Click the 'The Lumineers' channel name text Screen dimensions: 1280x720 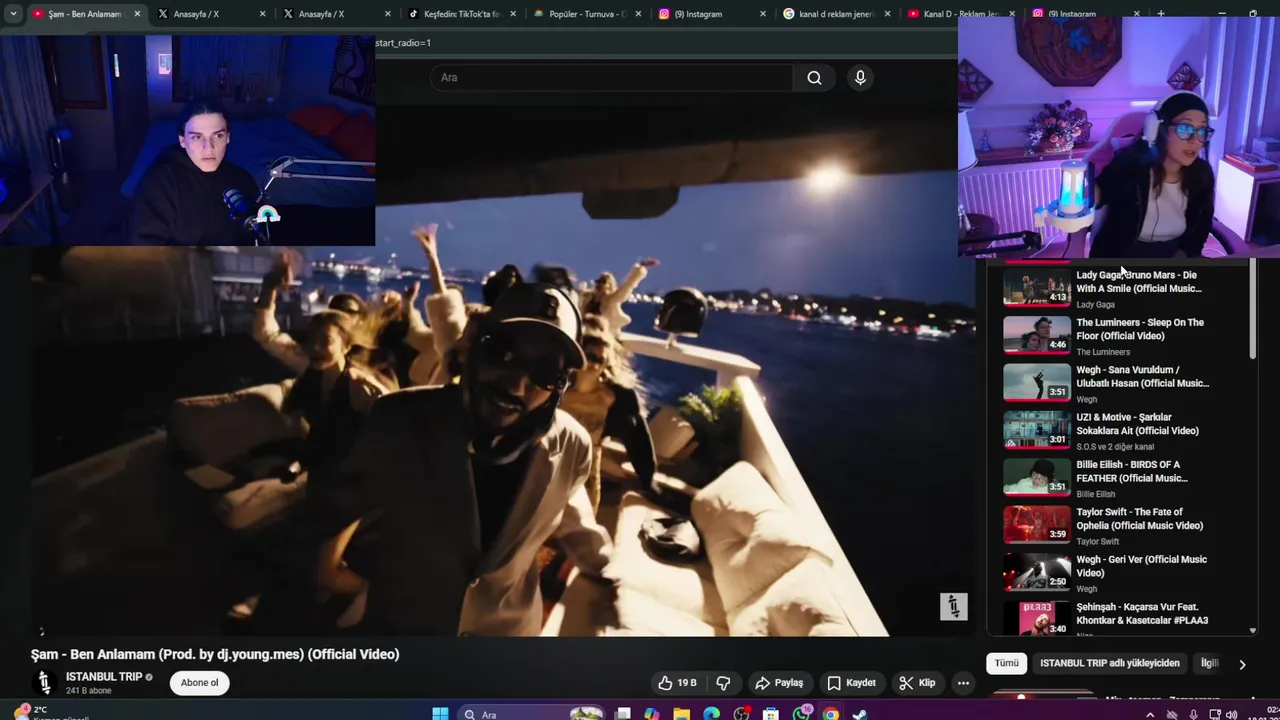click(1103, 352)
